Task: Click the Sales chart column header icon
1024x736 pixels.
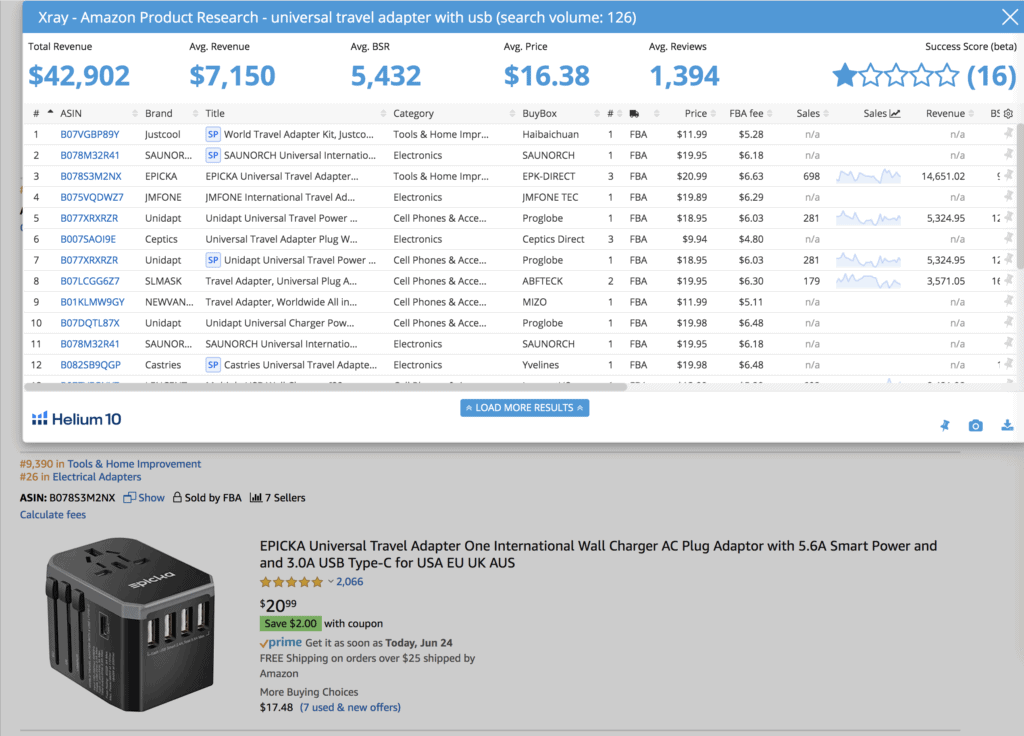Action: 895,114
